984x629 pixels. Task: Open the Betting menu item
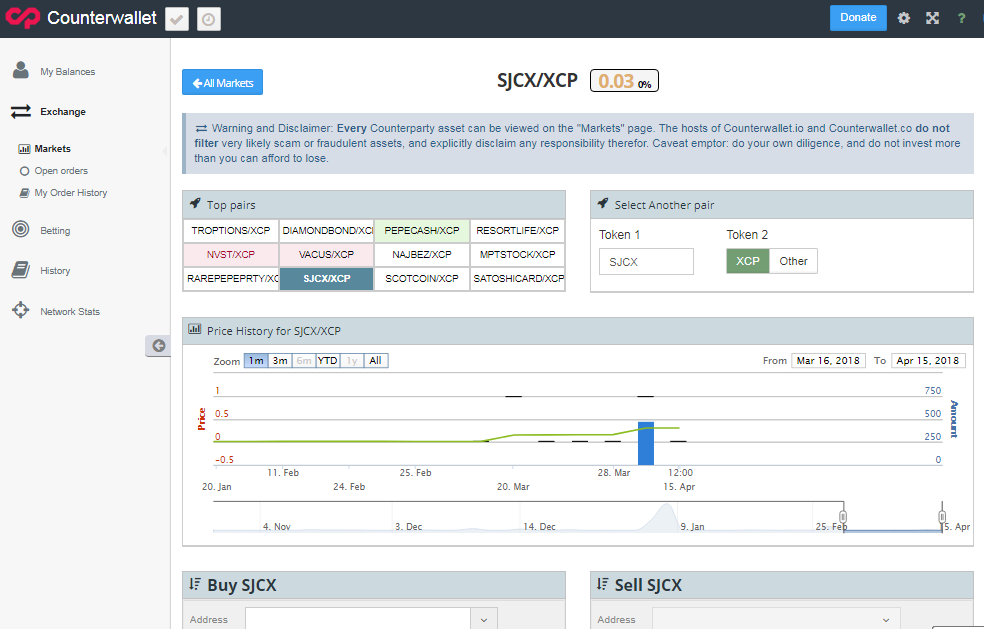click(x=55, y=230)
